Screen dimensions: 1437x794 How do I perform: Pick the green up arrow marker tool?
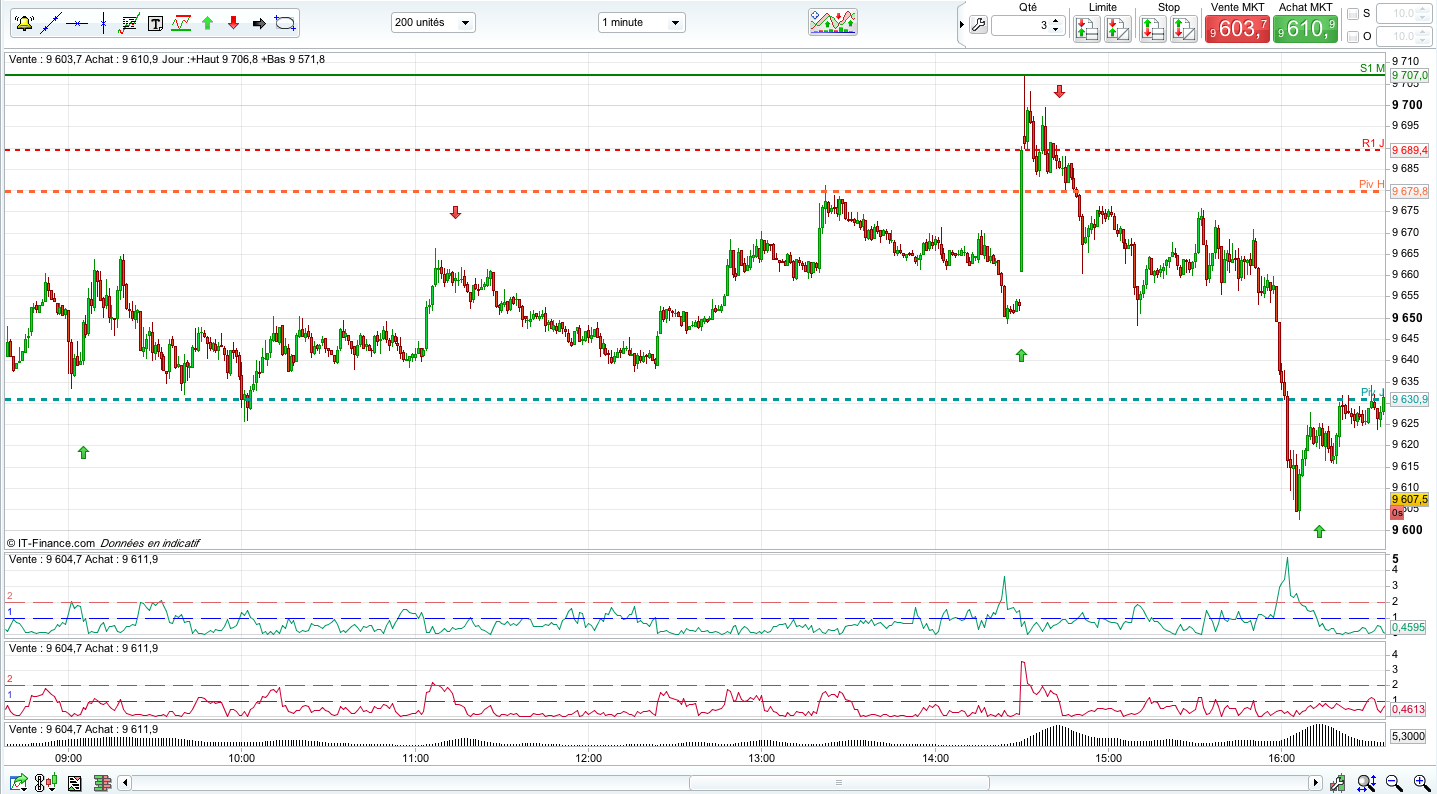click(x=207, y=22)
